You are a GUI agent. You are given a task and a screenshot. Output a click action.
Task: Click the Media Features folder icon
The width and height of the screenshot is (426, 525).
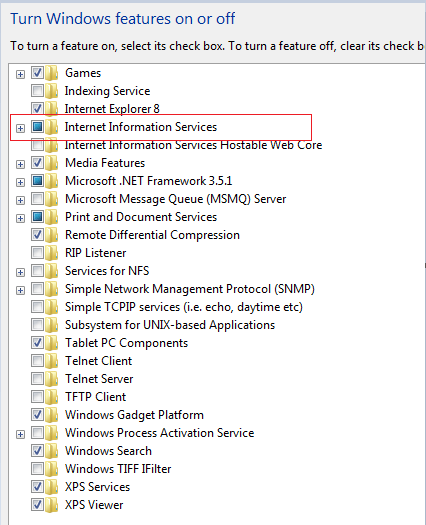click(52, 163)
